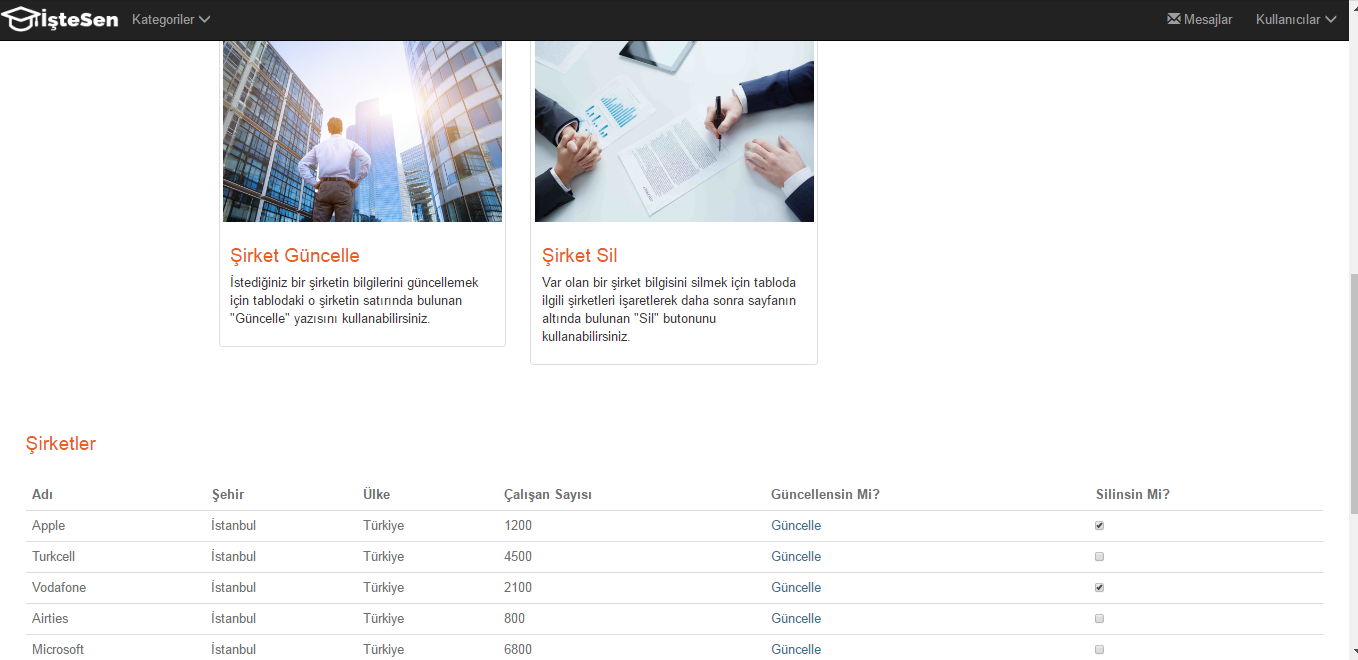The image size is (1358, 660).
Task: Select the Turkcell company name cell
Action: [54, 557]
